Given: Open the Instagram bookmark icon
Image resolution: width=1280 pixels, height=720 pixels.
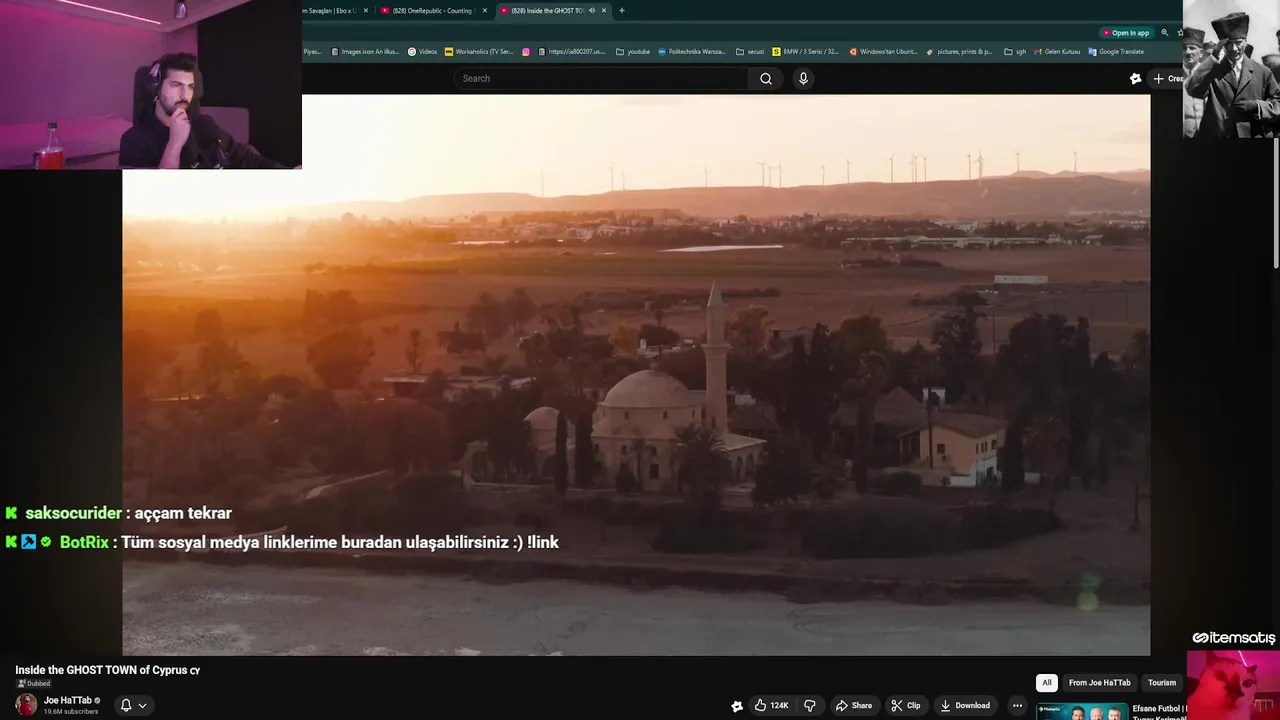Looking at the screenshot, I should pyautogui.click(x=526, y=52).
